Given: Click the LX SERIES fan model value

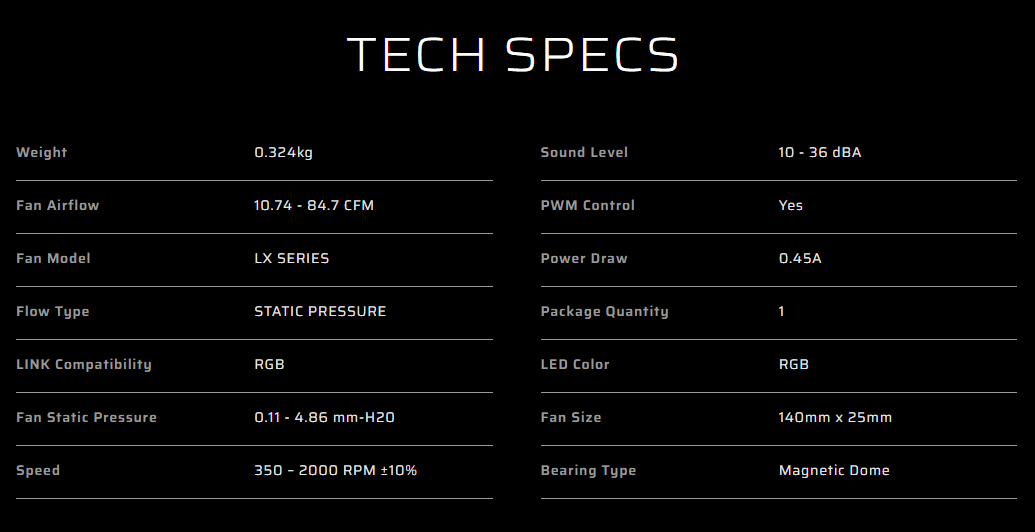Looking at the screenshot, I should [291, 258].
